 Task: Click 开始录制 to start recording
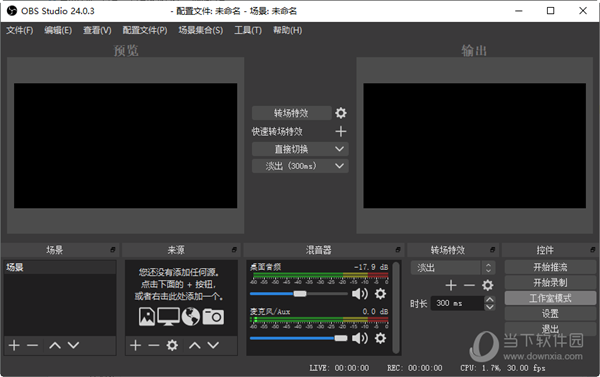point(550,282)
